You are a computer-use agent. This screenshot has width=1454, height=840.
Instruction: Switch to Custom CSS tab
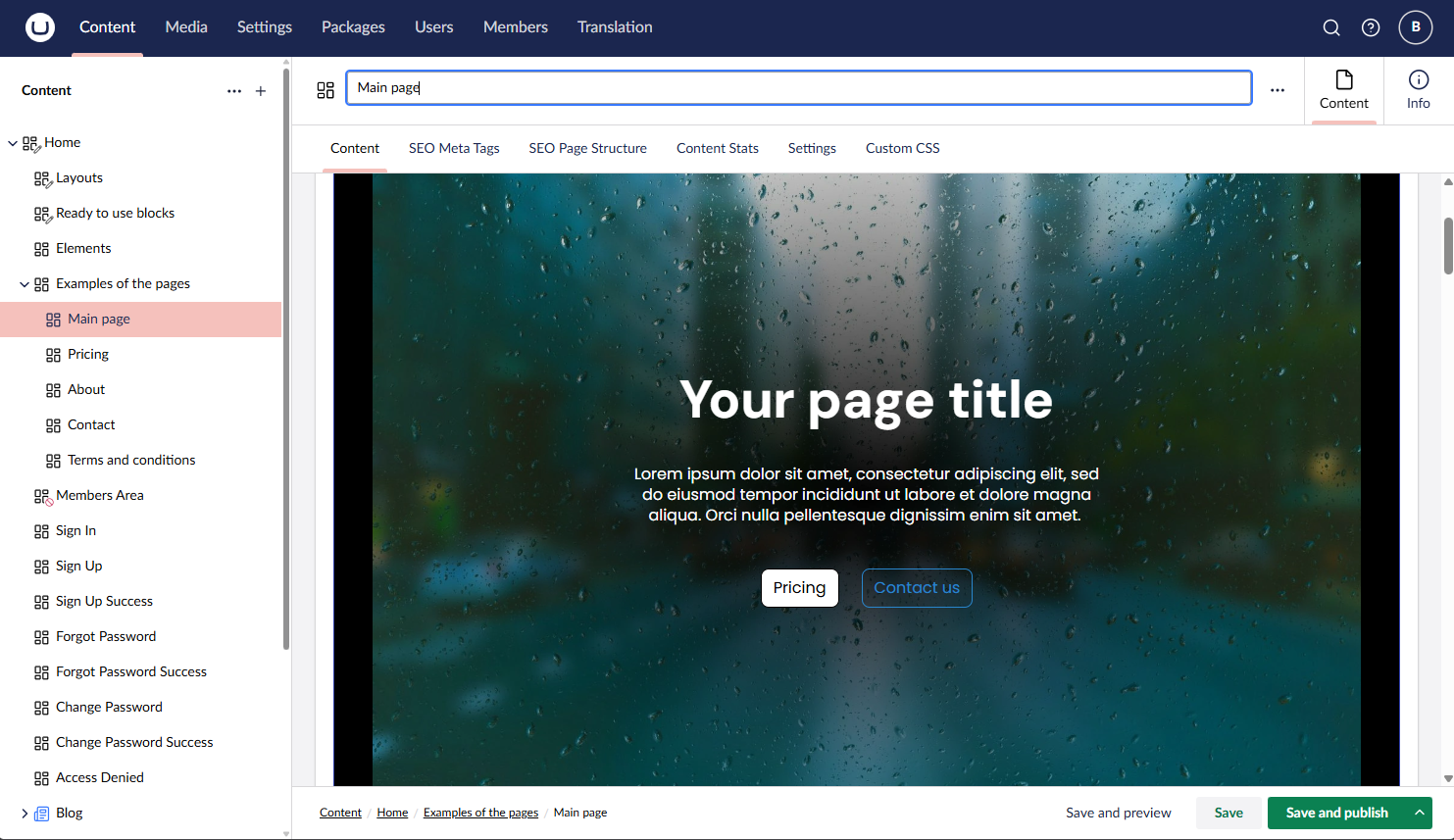[x=903, y=148]
